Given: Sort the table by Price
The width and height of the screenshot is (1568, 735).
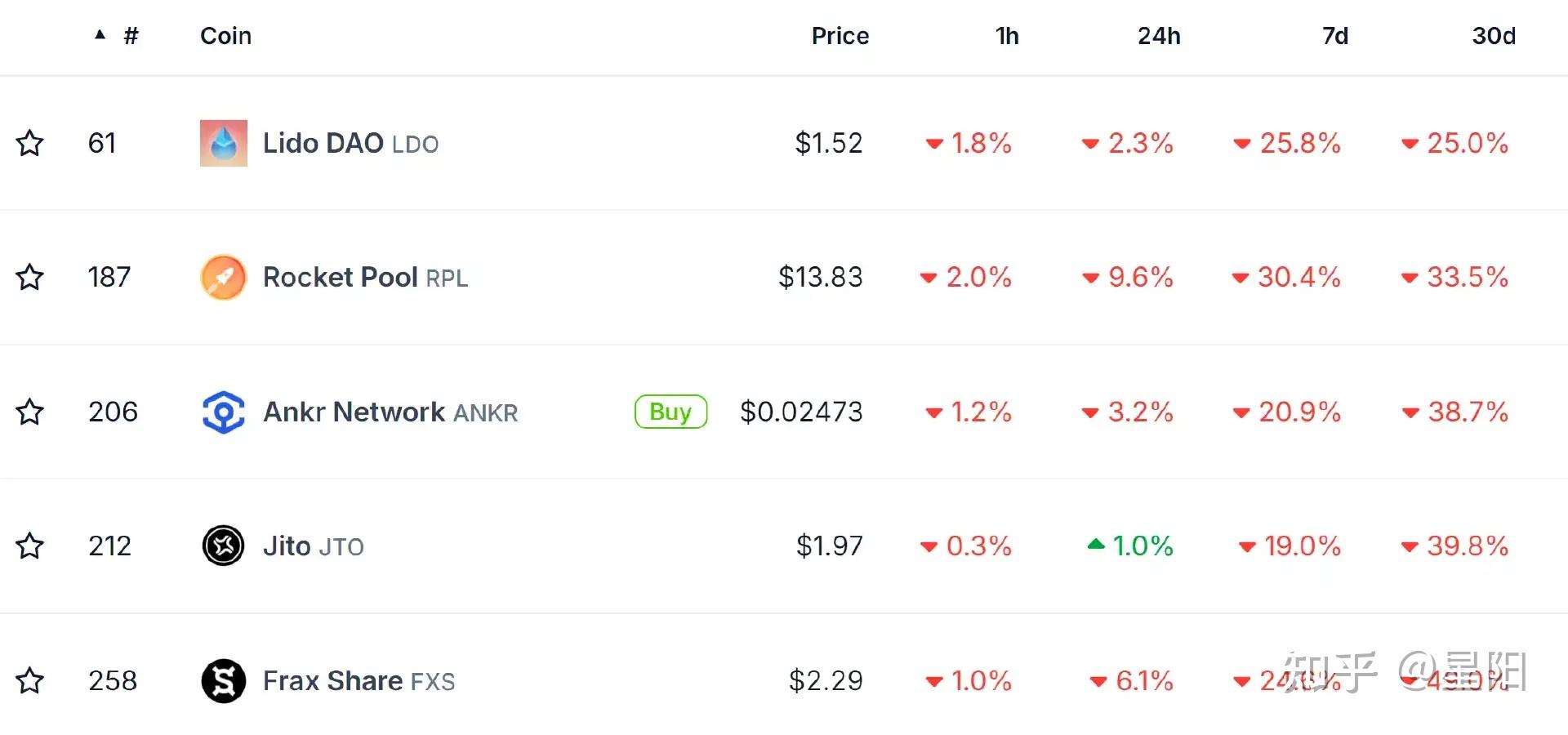Looking at the screenshot, I should [x=840, y=35].
